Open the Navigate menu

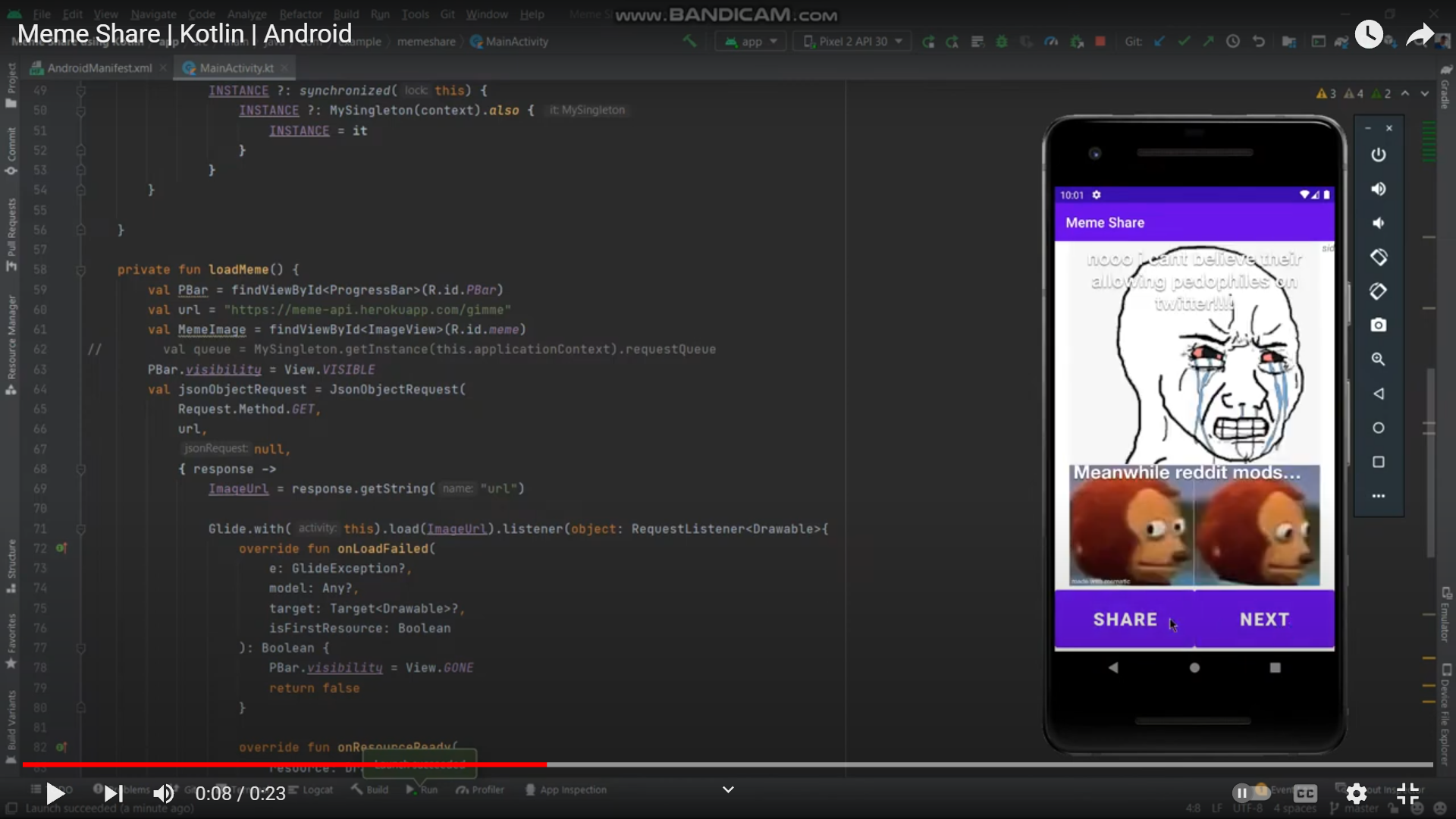[153, 14]
